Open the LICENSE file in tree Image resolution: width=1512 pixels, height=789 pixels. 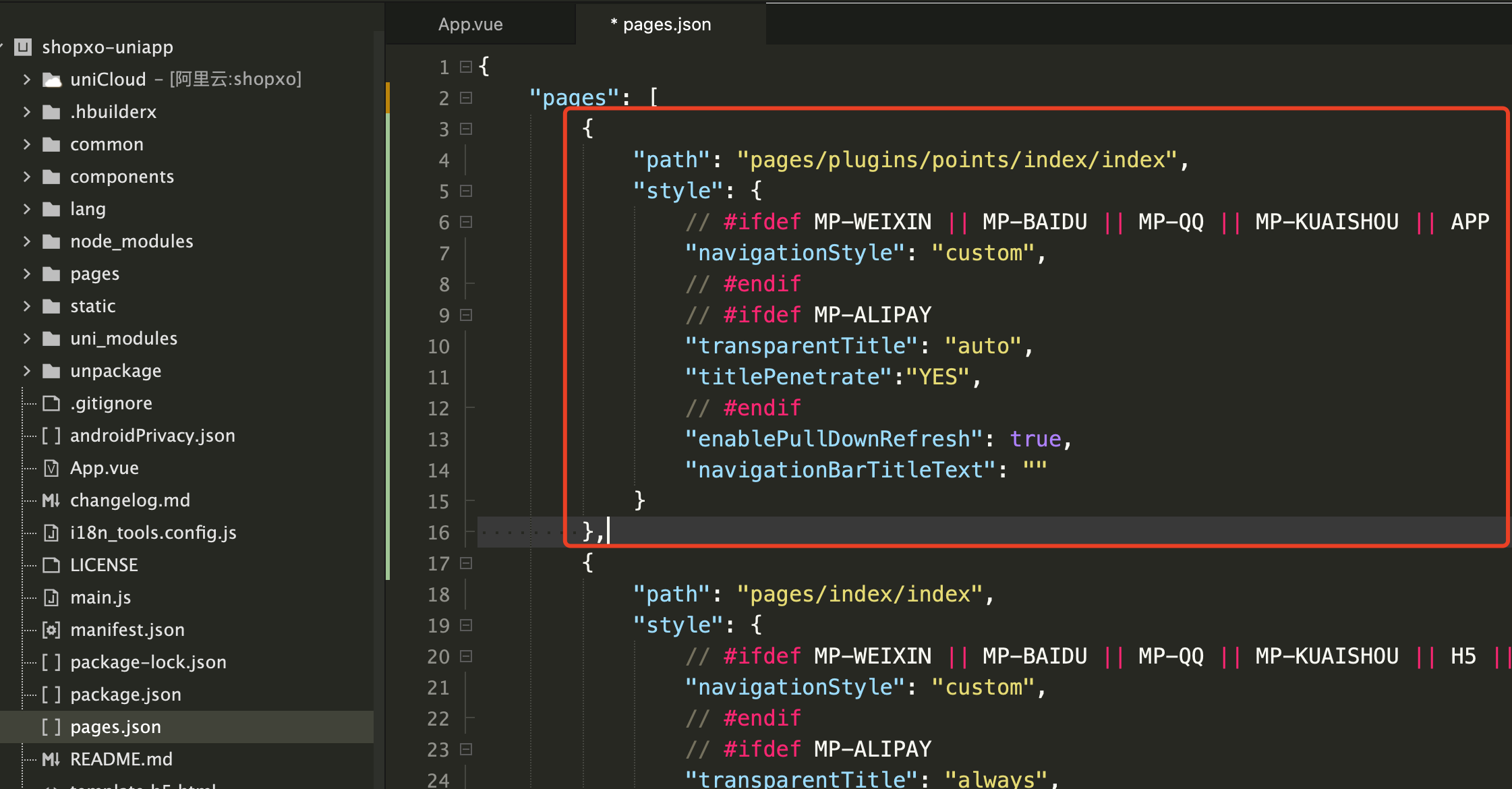[x=104, y=565]
